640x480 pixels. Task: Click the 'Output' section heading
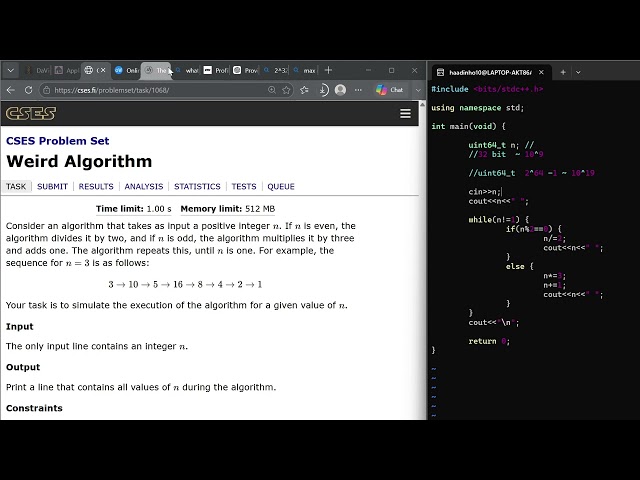point(23,367)
